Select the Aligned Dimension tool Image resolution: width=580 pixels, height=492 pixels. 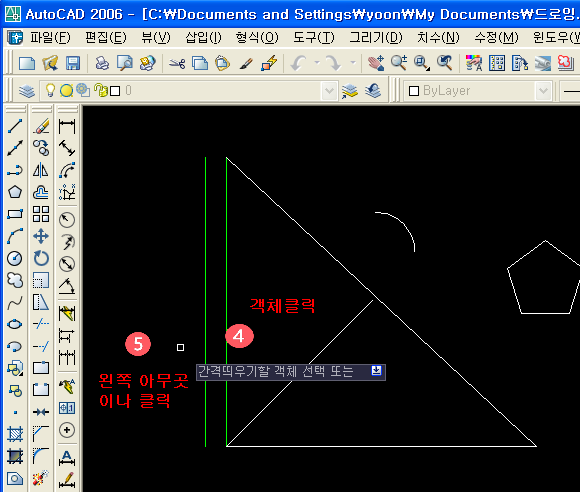(x=67, y=148)
